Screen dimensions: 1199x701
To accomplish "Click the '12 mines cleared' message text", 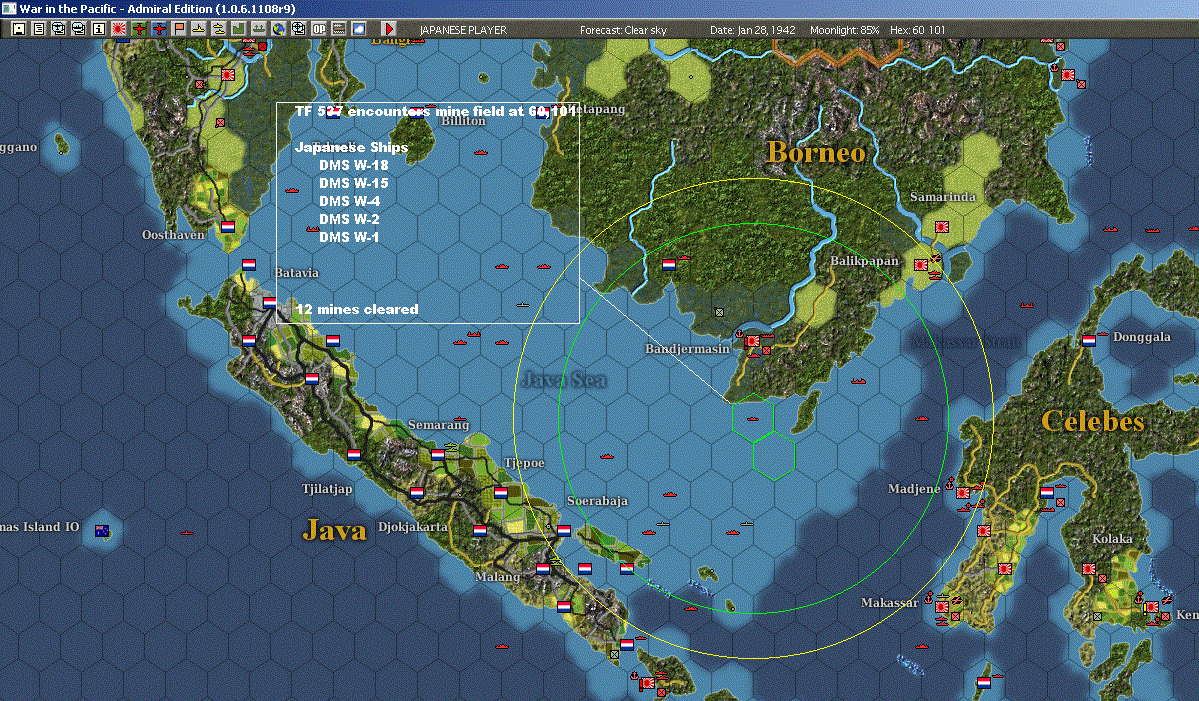I will [357, 309].
